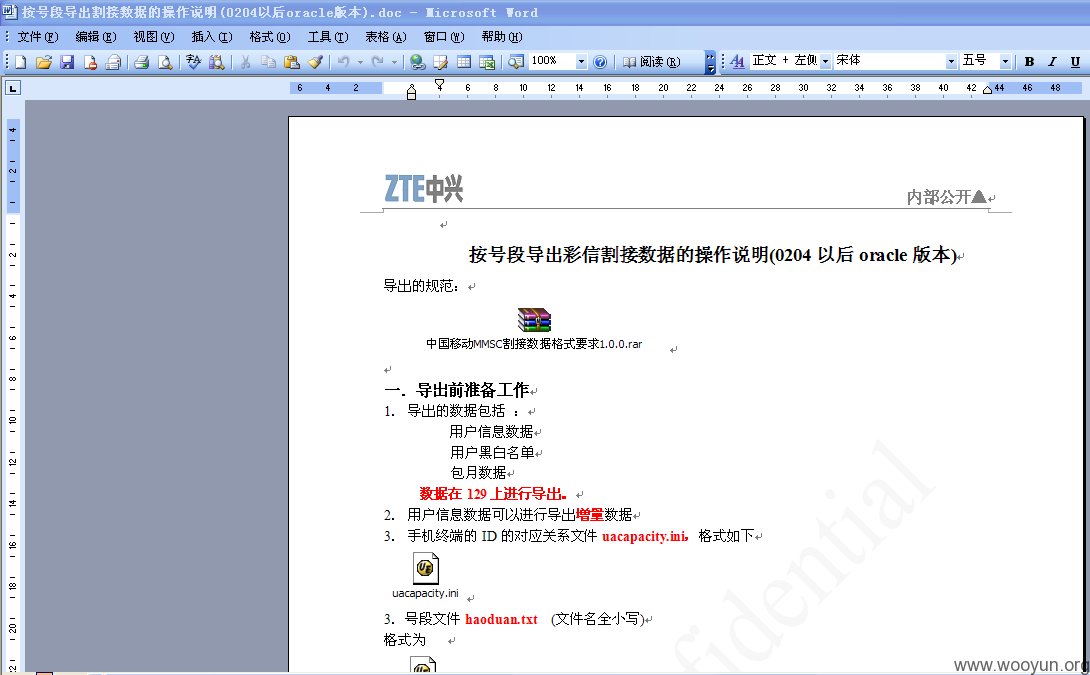The width and height of the screenshot is (1090, 675).
Task: Click the embedded uacapacity.ini file icon
Action: pos(425,568)
